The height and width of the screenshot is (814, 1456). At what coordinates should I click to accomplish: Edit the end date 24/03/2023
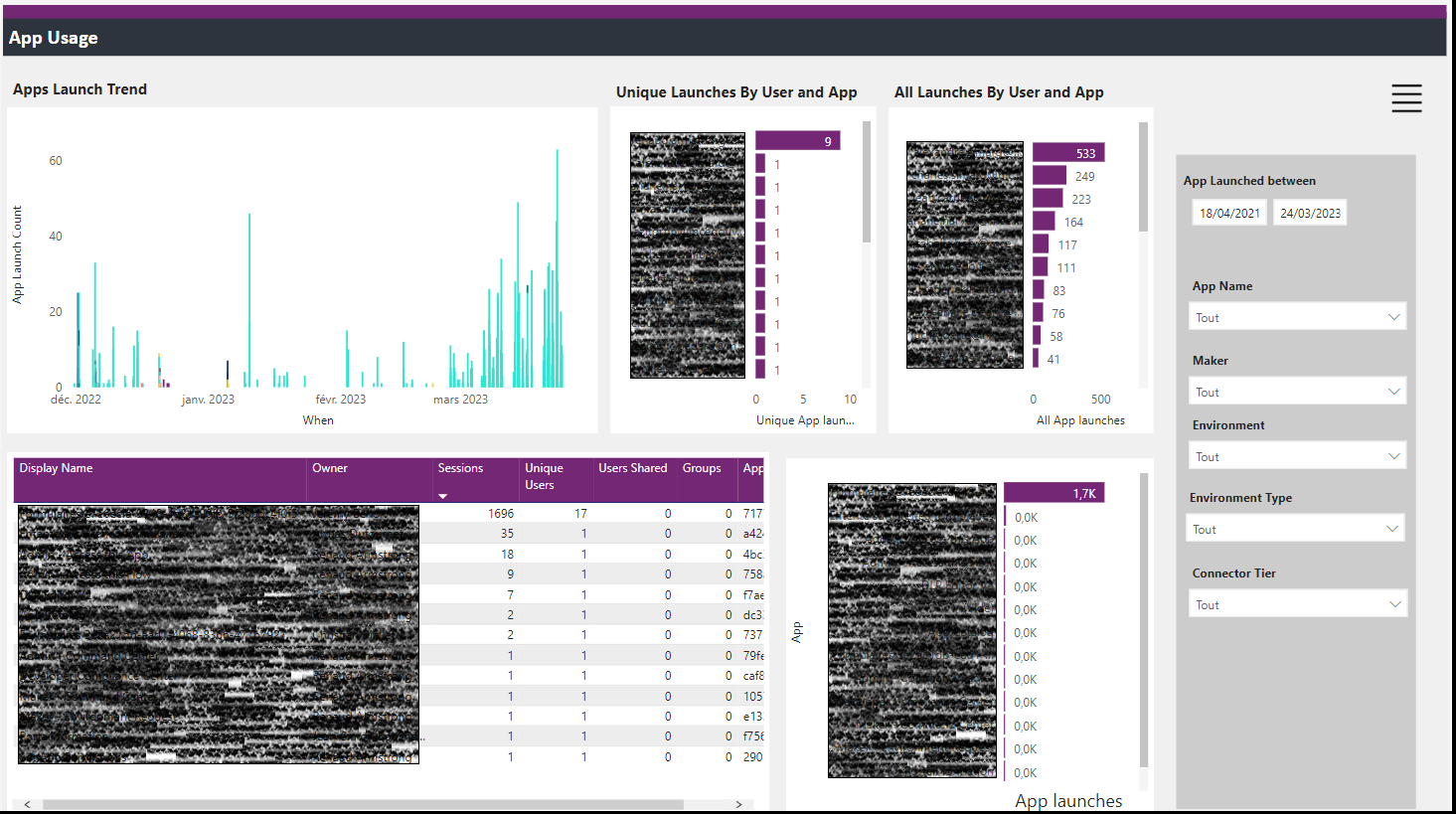(1310, 213)
